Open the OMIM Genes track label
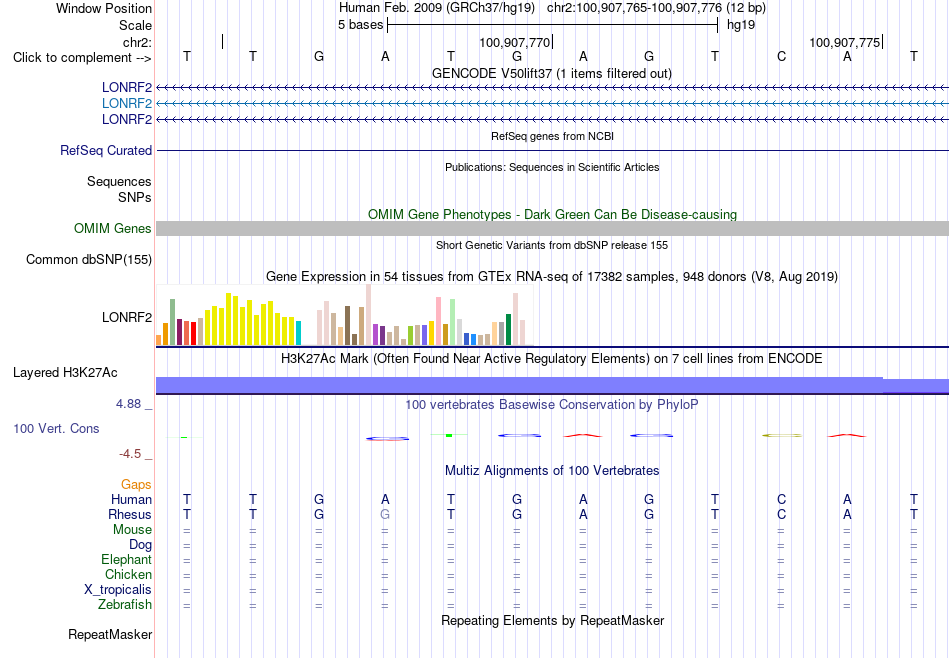This screenshot has height=658, width=950. click(x=113, y=228)
